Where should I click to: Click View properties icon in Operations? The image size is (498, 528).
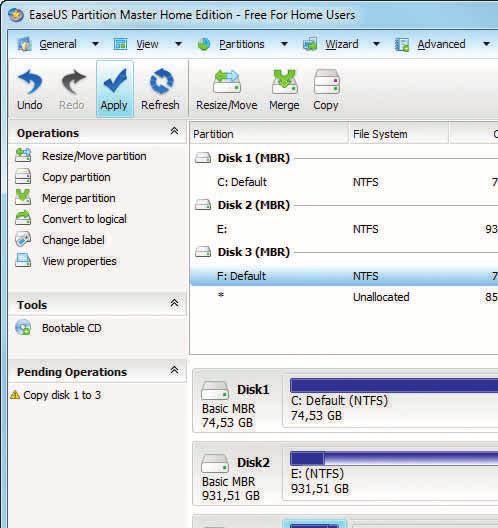pos(23,260)
